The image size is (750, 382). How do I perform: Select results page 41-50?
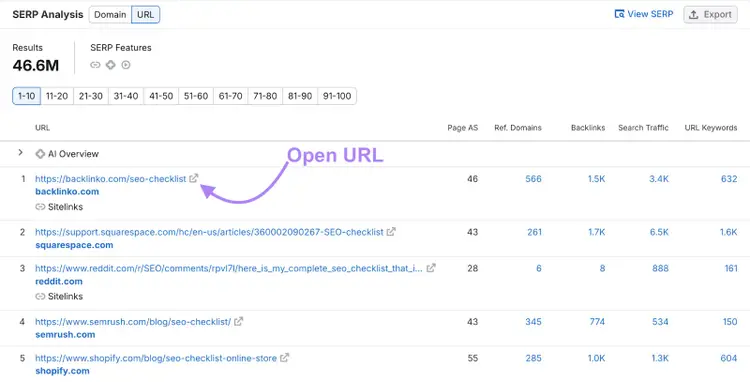point(161,96)
